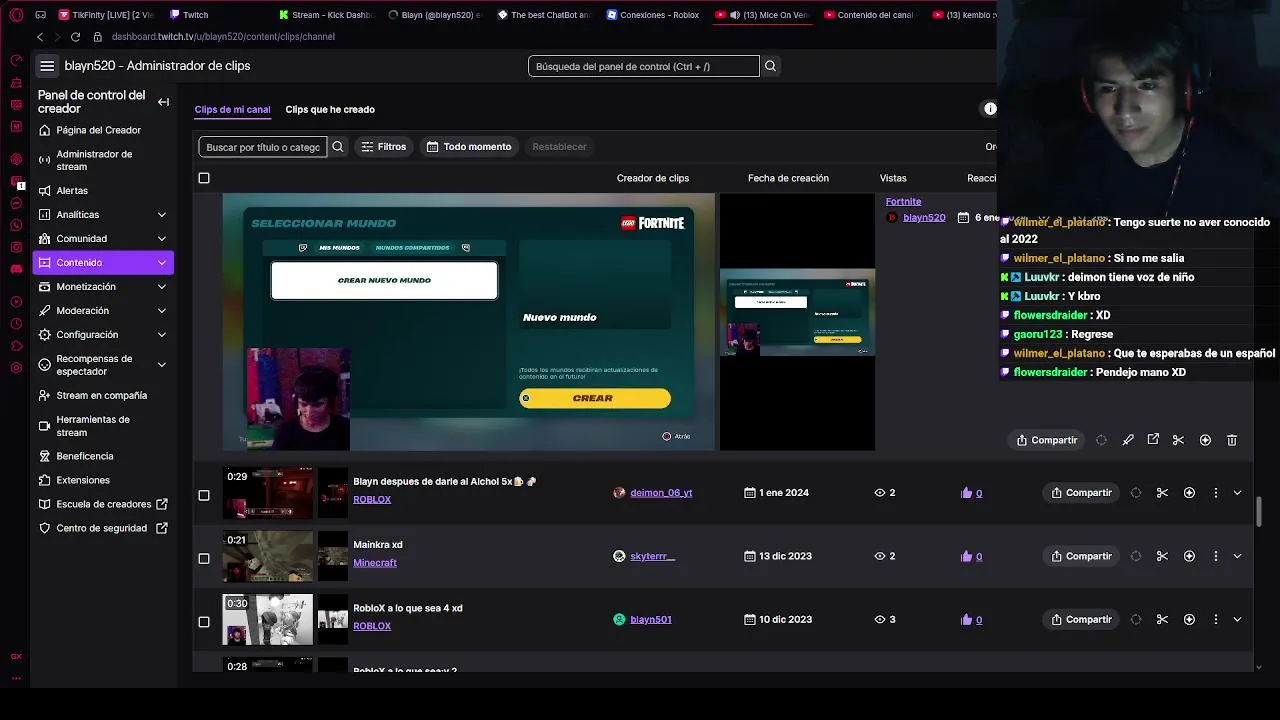The height and width of the screenshot is (720, 1280).
Task: Click the dashed circle icon in the Mainkra xd row
Action: [x=1136, y=556]
